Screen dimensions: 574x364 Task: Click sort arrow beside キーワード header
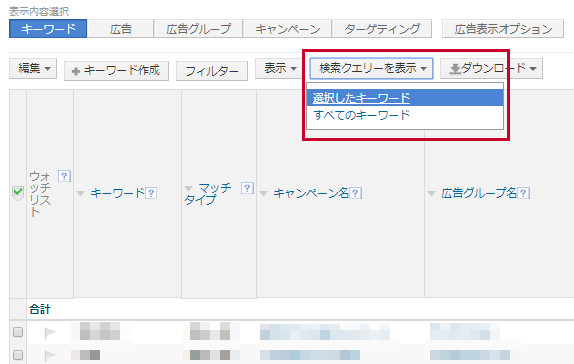[81, 193]
